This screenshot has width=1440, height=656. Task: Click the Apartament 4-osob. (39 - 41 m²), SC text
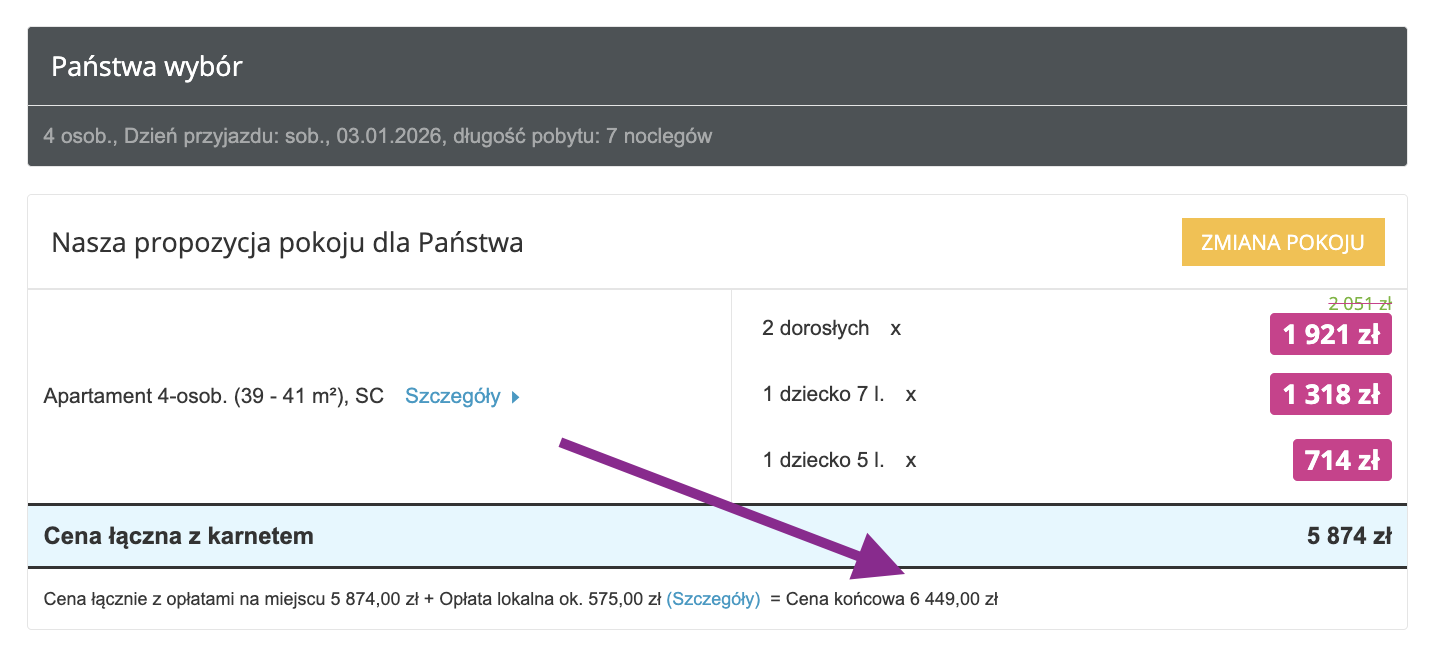click(x=214, y=396)
